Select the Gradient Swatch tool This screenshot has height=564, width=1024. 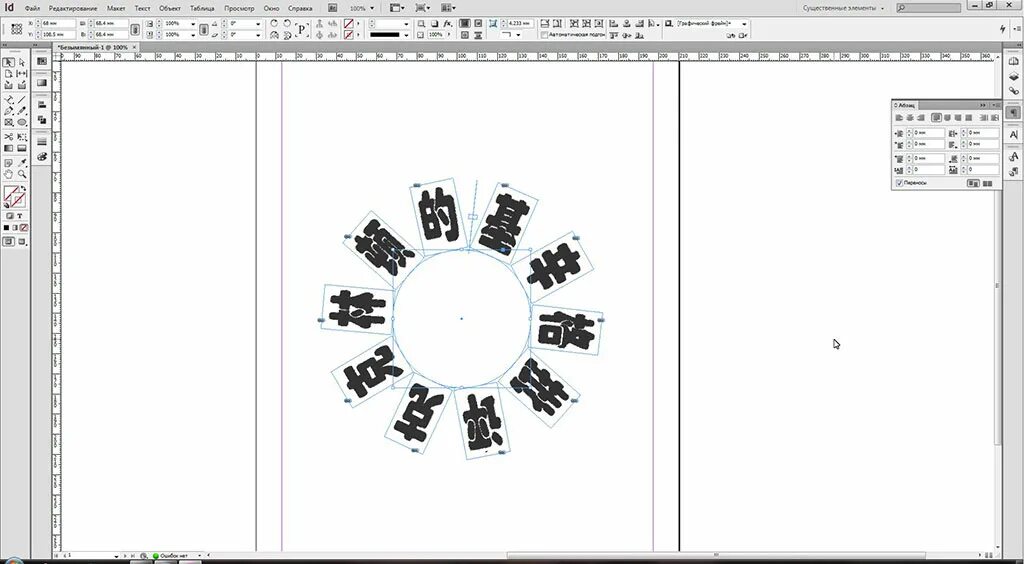[x=8, y=149]
